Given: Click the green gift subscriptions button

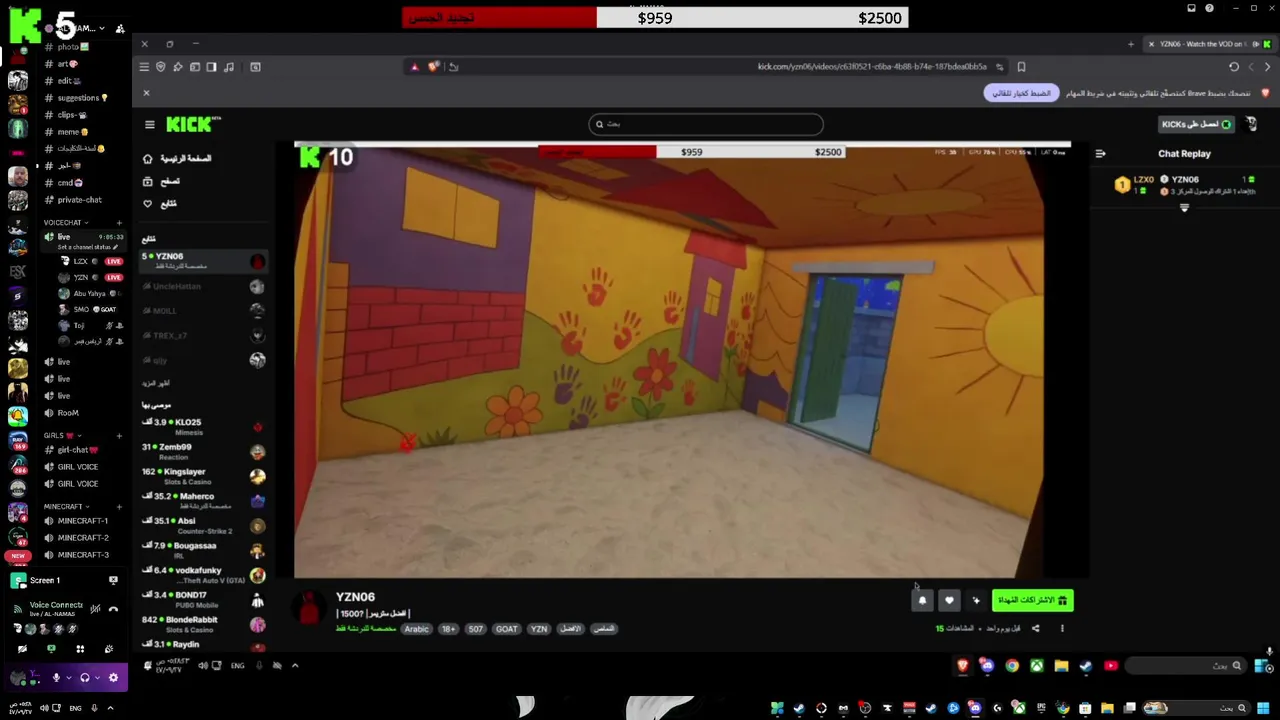Looking at the screenshot, I should (x=1033, y=600).
